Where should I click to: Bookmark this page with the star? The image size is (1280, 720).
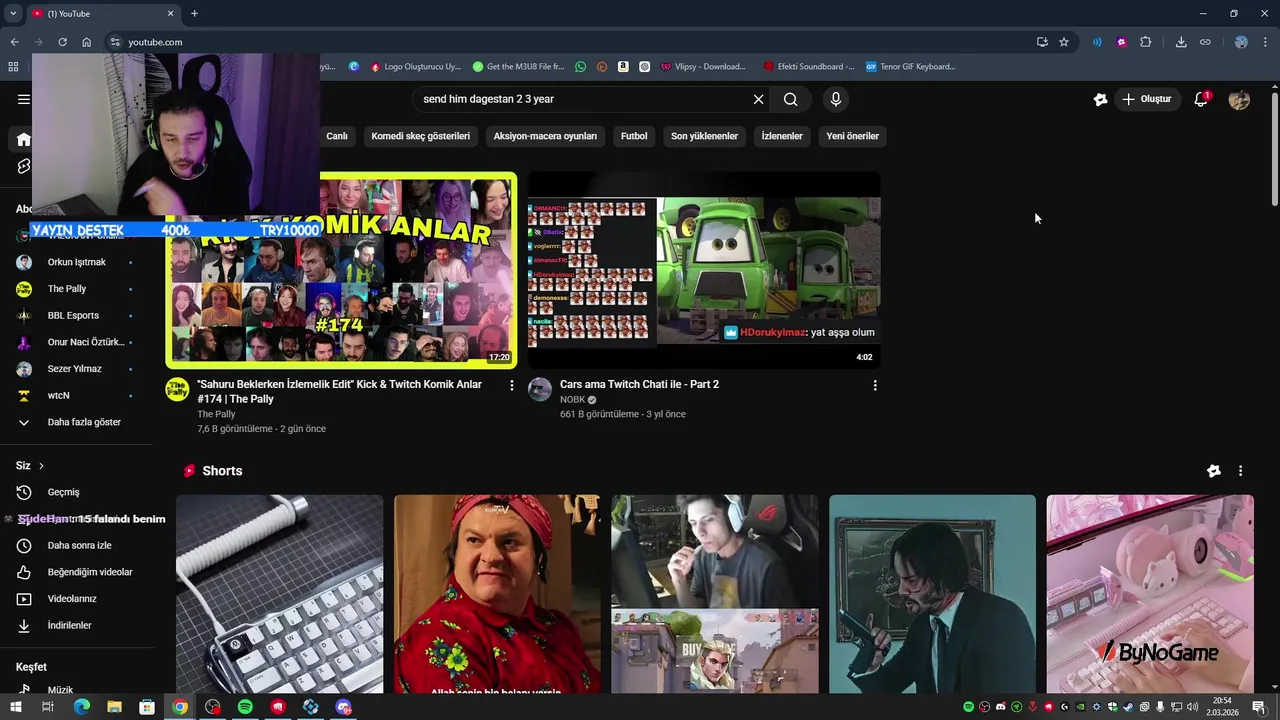click(1064, 42)
